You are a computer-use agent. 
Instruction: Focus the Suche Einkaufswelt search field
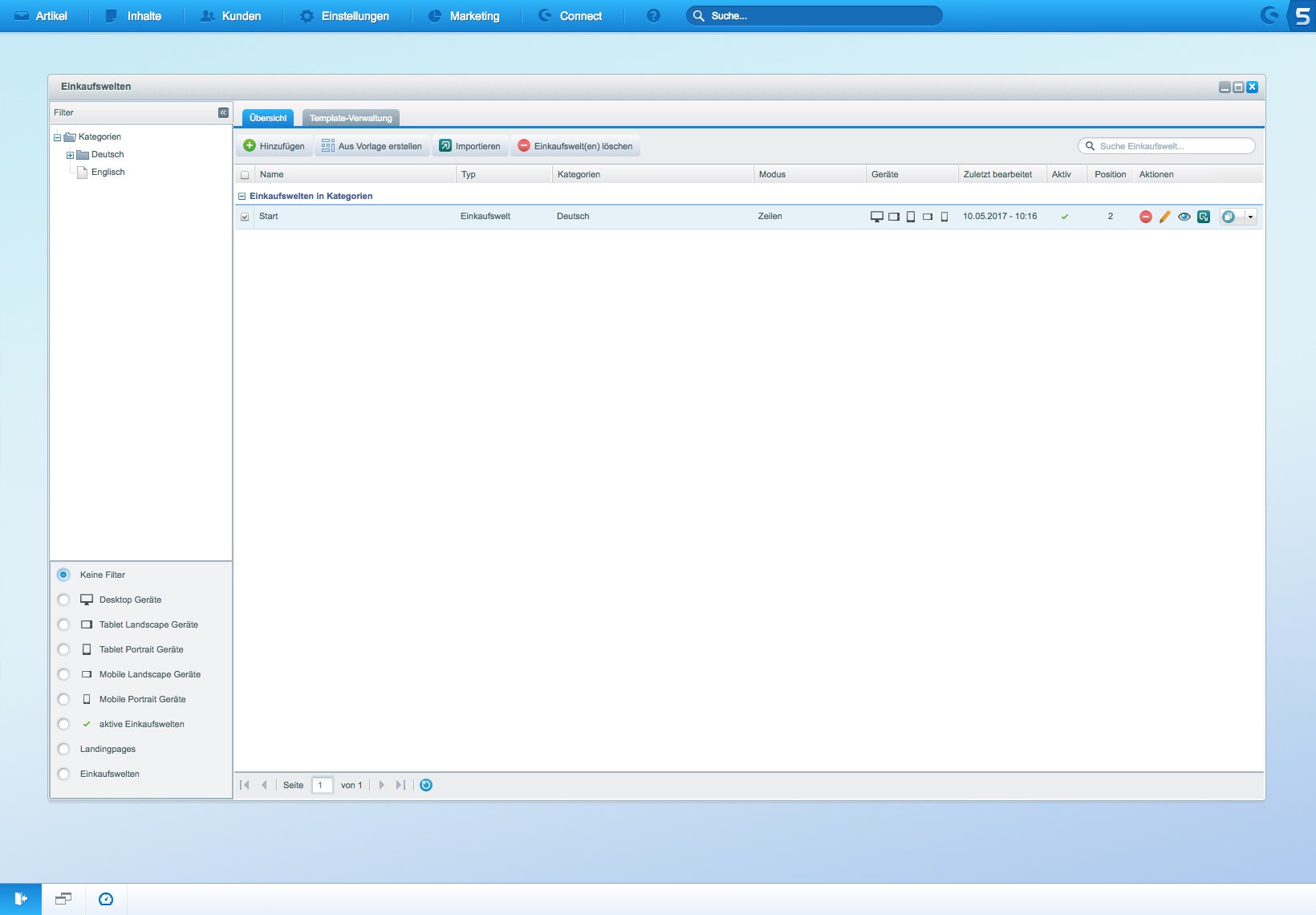click(1167, 146)
